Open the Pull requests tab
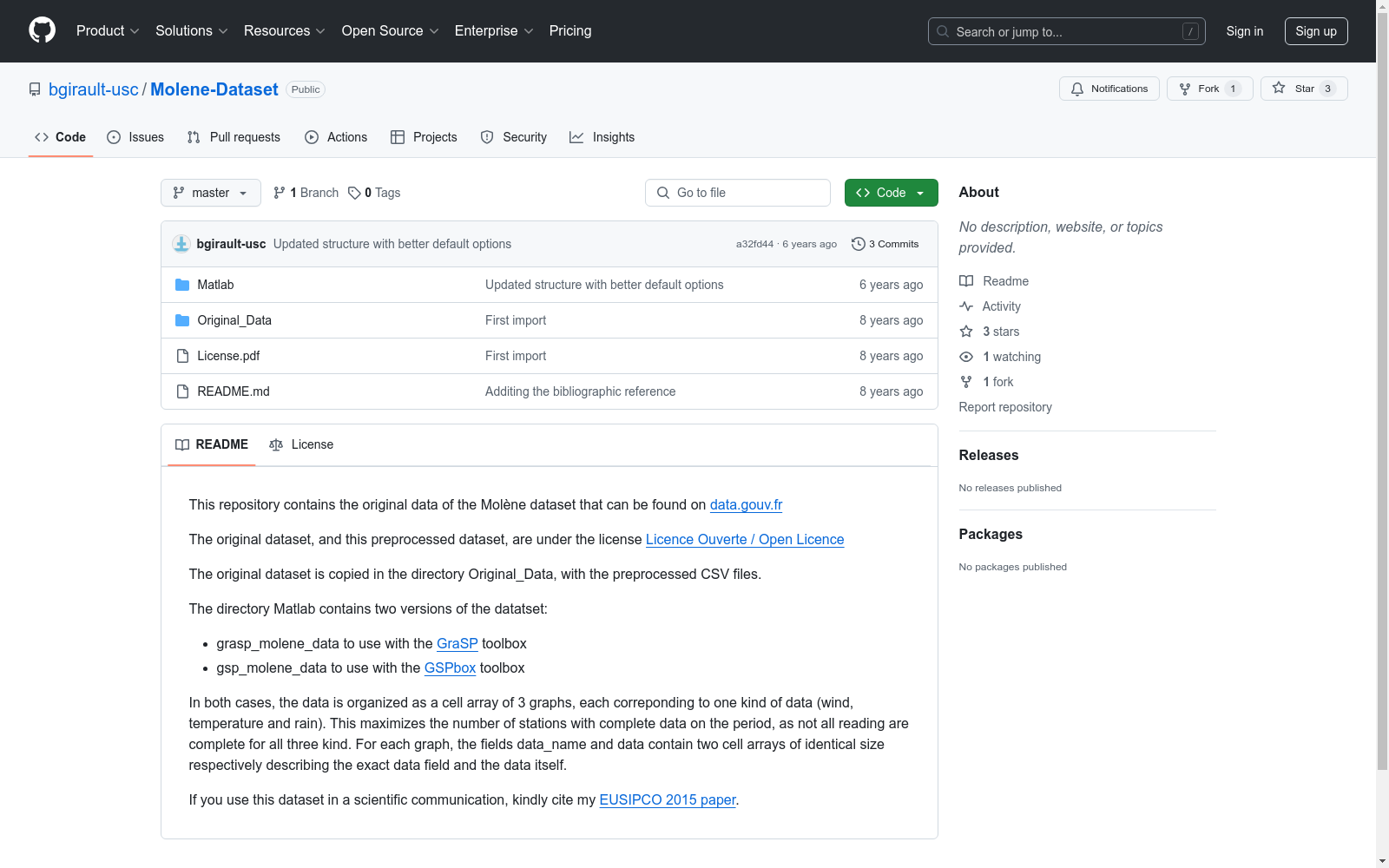 coord(234,137)
